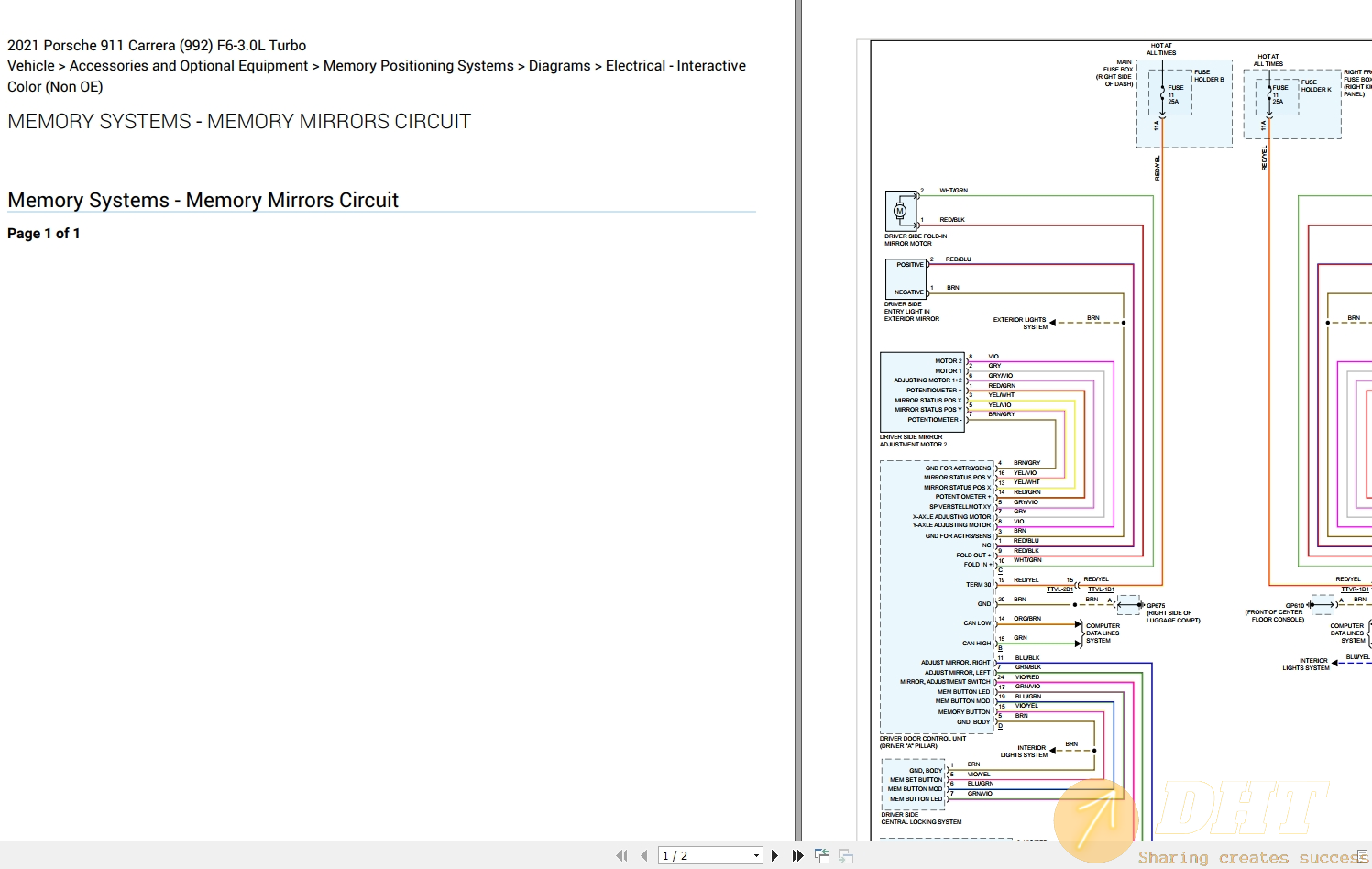Click the 'CAN LOW' pin label
This screenshot has width=1372, height=869.
[x=977, y=623]
